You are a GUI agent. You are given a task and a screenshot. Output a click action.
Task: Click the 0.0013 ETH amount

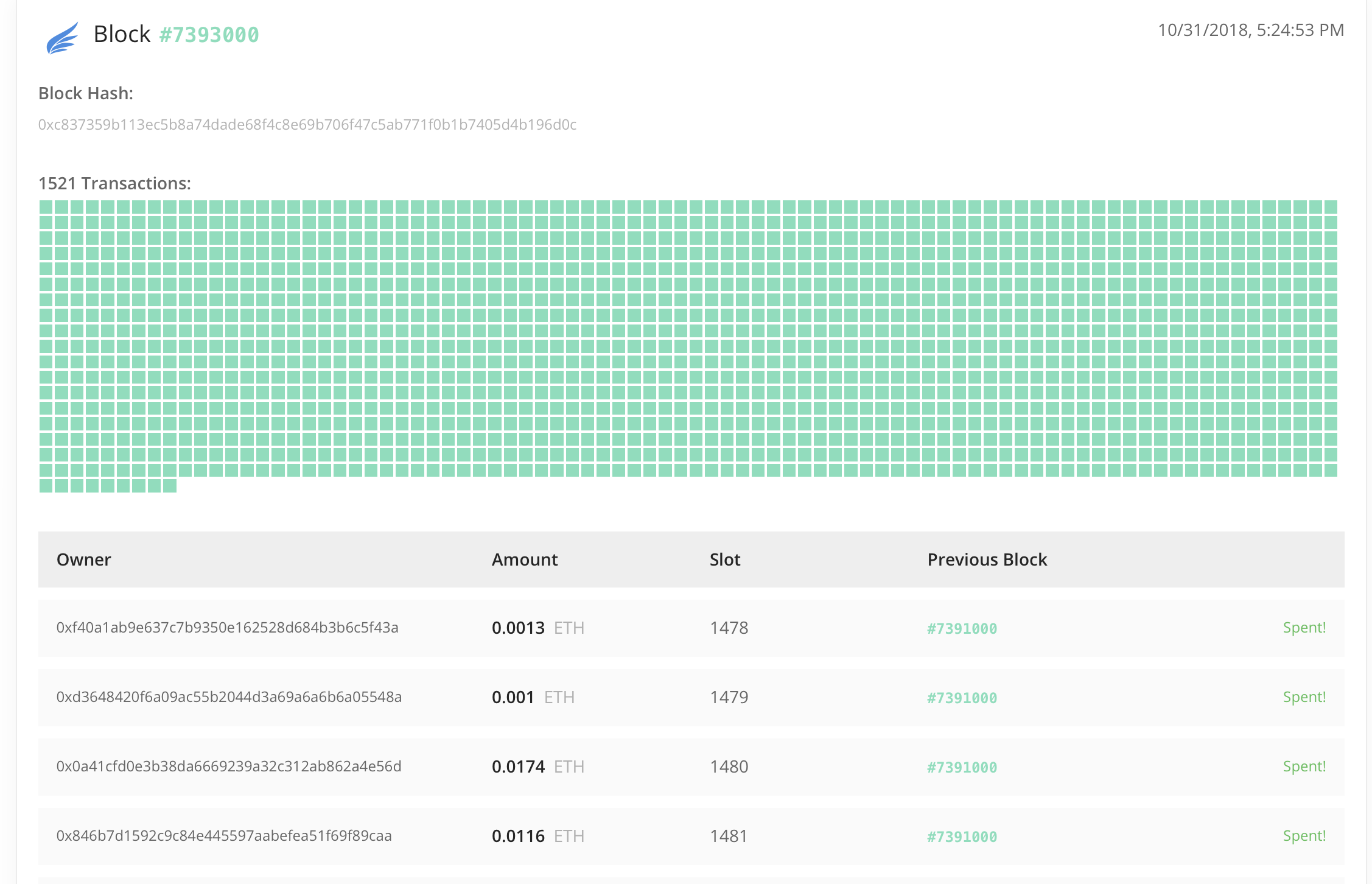(x=538, y=628)
